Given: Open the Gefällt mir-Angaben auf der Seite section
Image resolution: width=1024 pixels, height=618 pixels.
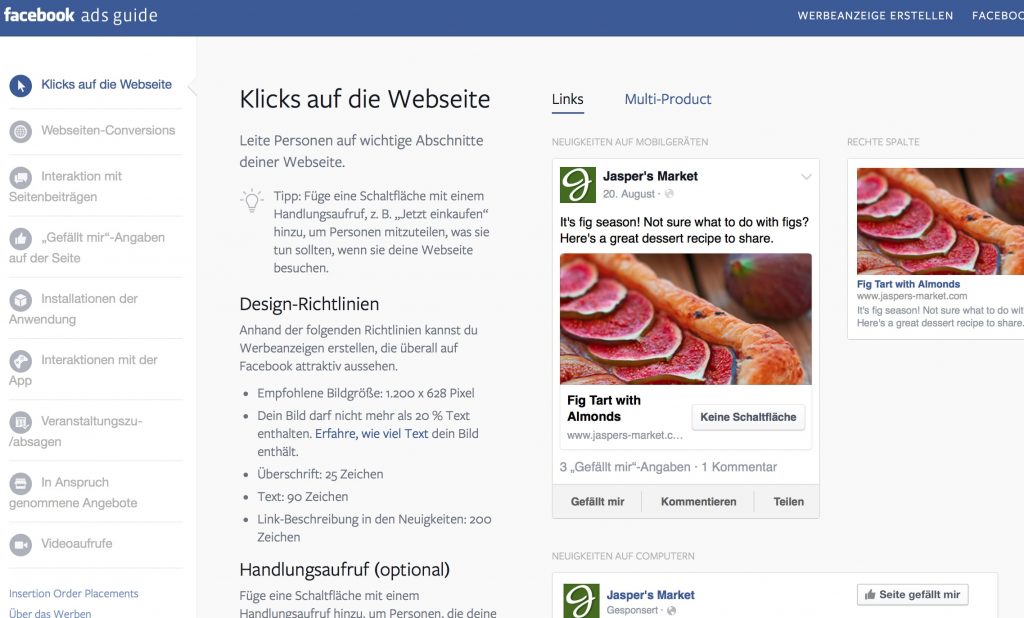Looking at the screenshot, I should click(87, 248).
